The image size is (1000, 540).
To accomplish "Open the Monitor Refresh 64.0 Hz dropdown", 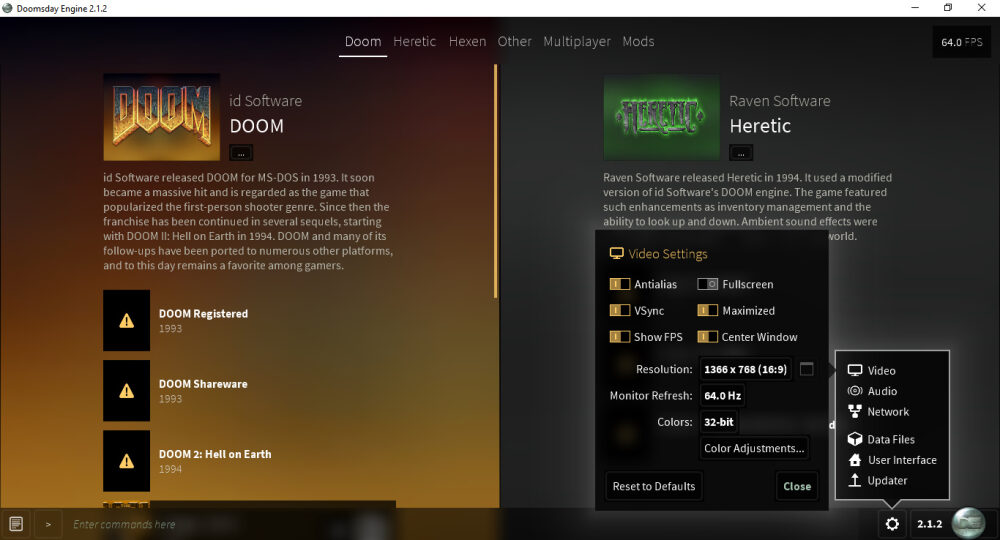I will 722,395.
